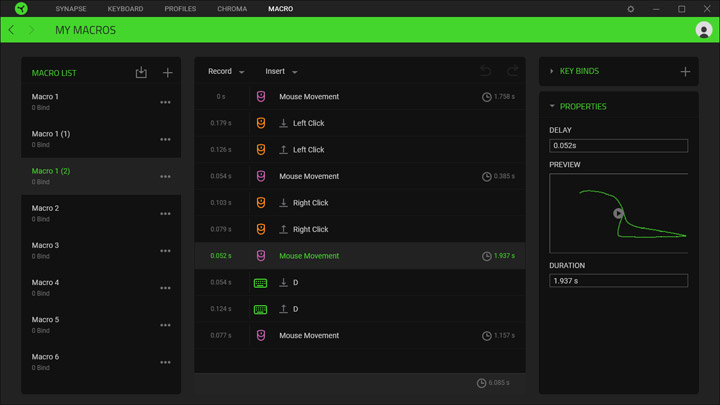Viewport: 720px width, 405px height.
Task: Open options menu for Macro 2
Action: point(165,214)
